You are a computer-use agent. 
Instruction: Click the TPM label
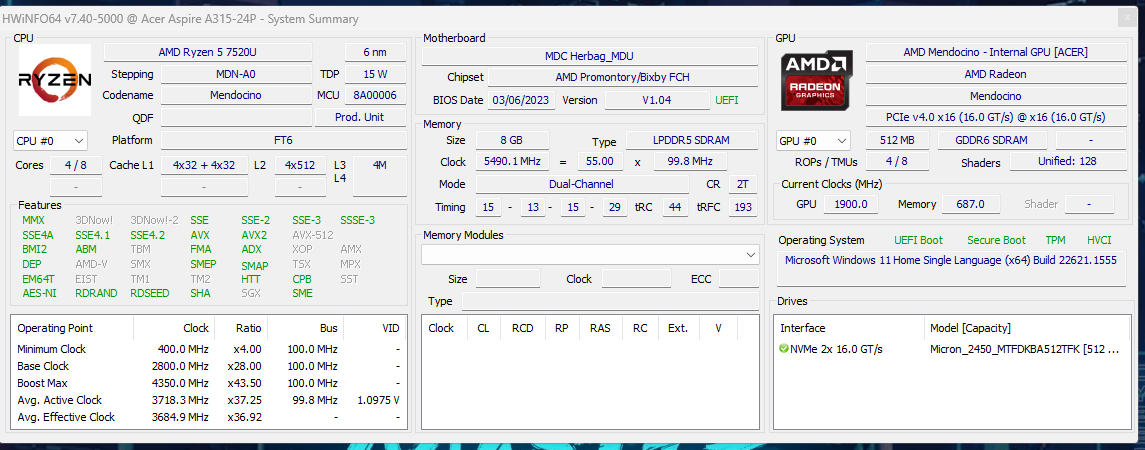(1055, 240)
